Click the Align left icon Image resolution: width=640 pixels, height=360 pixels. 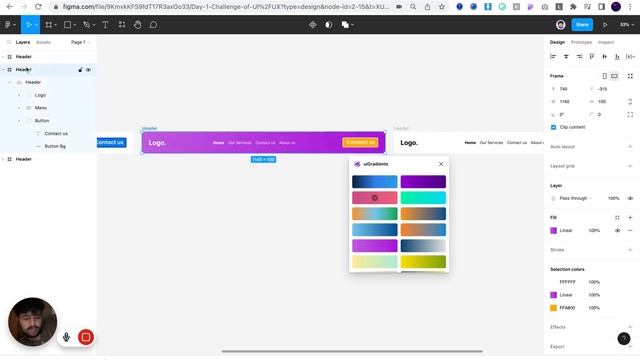click(x=553, y=57)
